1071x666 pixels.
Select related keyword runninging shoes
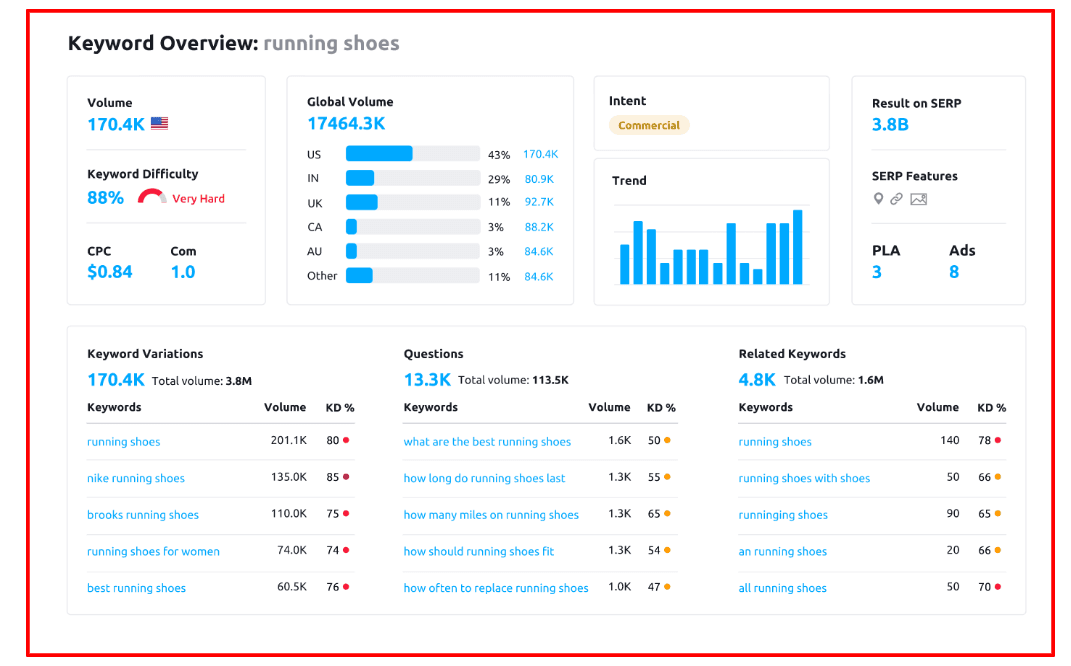pyautogui.click(x=782, y=514)
